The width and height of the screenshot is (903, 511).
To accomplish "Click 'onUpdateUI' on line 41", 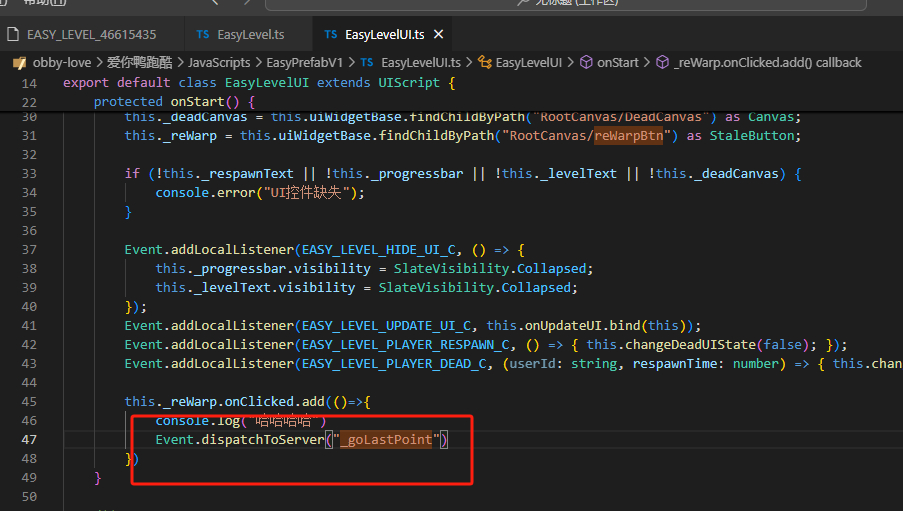I will coord(563,326).
